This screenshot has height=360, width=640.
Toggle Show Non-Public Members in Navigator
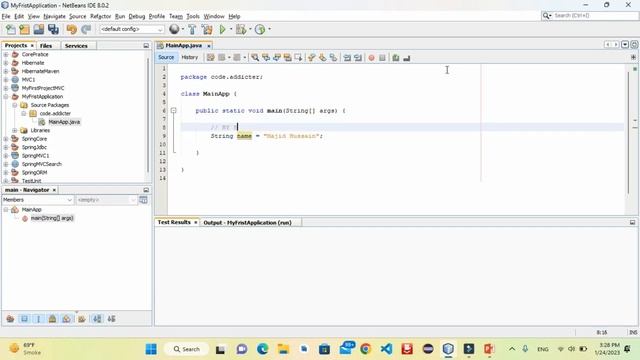pos(52,319)
